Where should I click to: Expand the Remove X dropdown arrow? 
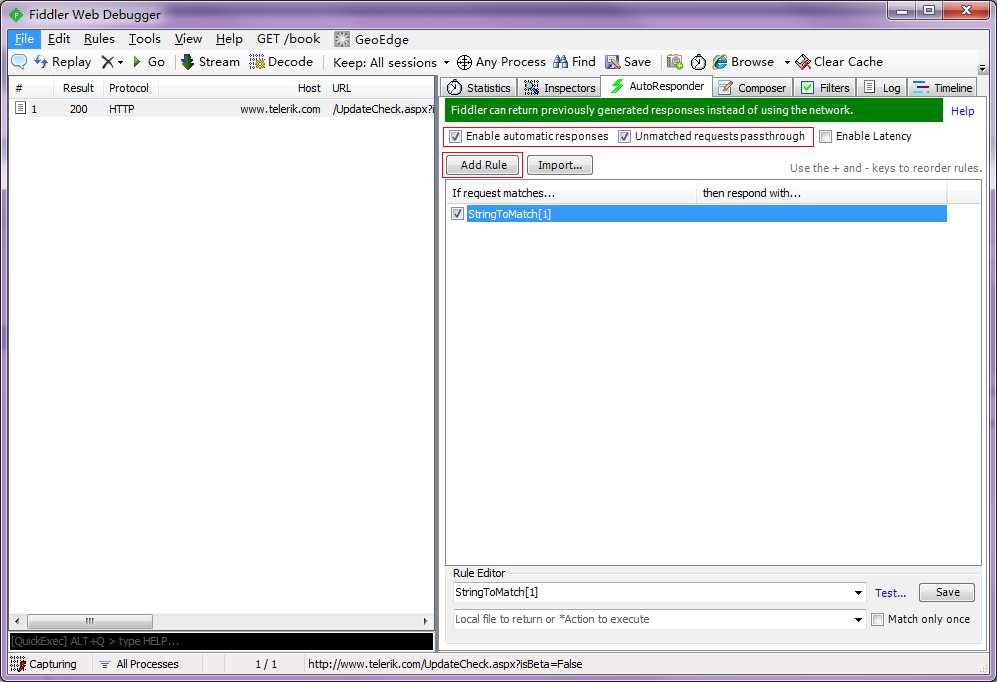pyautogui.click(x=120, y=62)
